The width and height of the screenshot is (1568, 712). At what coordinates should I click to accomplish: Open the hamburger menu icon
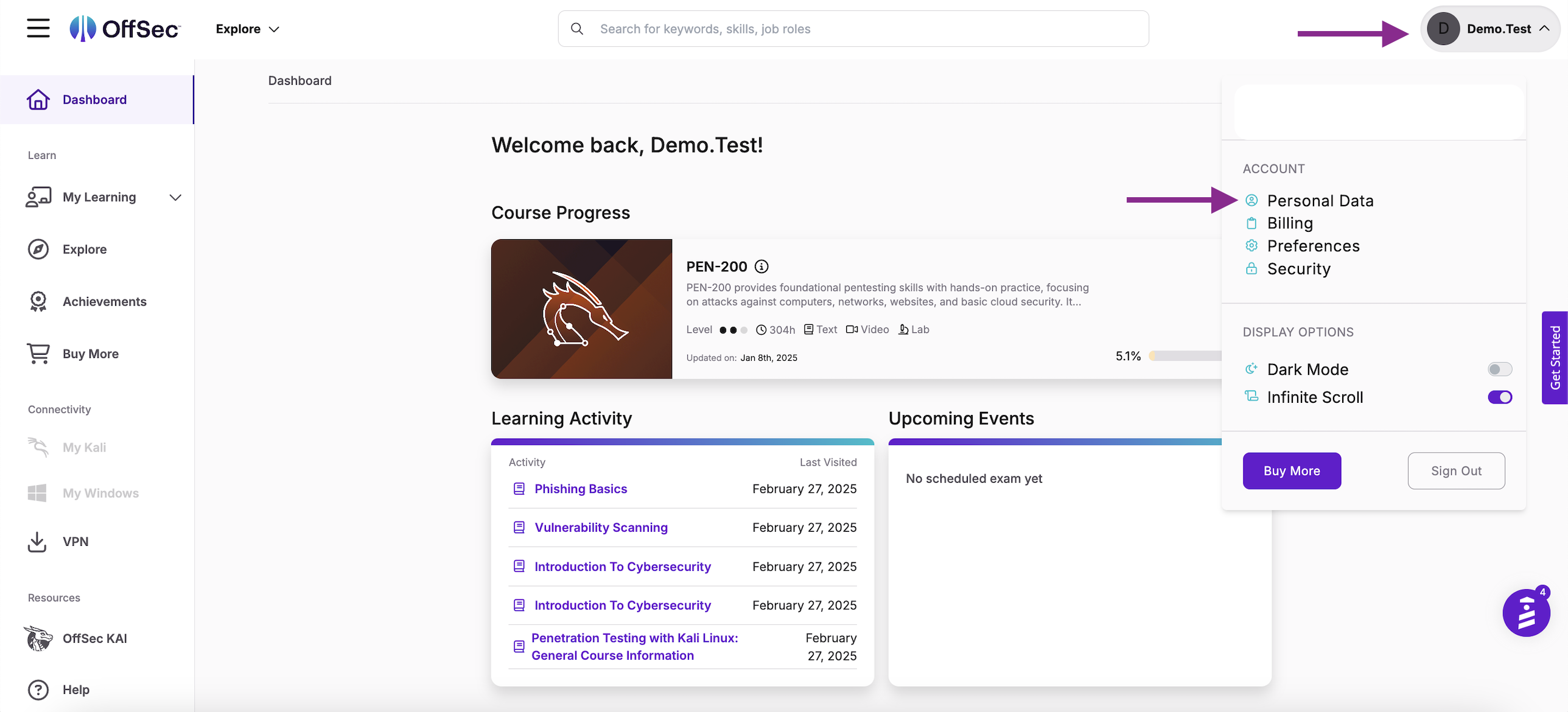38,29
